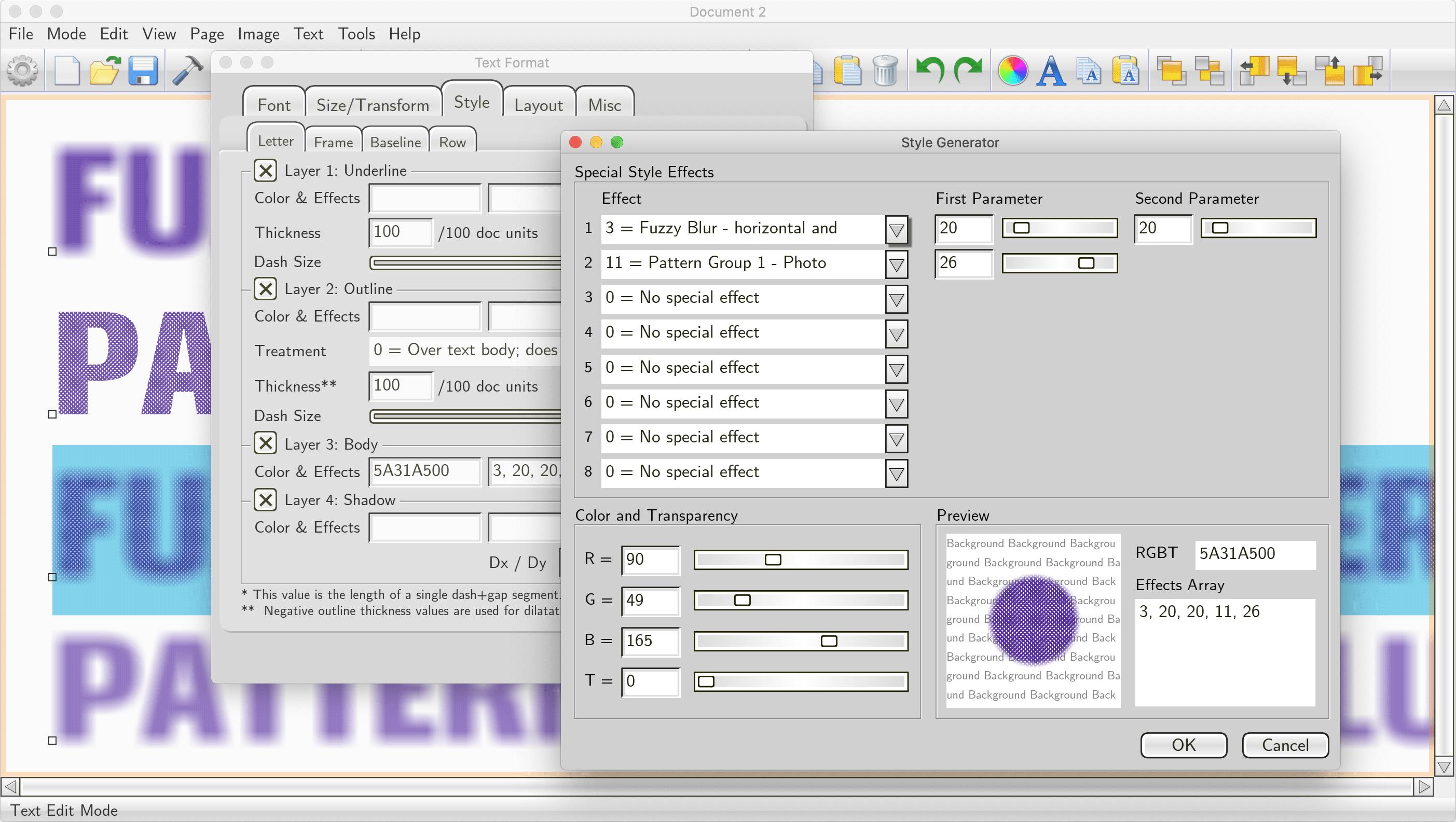Open the effect 6 dropdown arrow

(897, 404)
